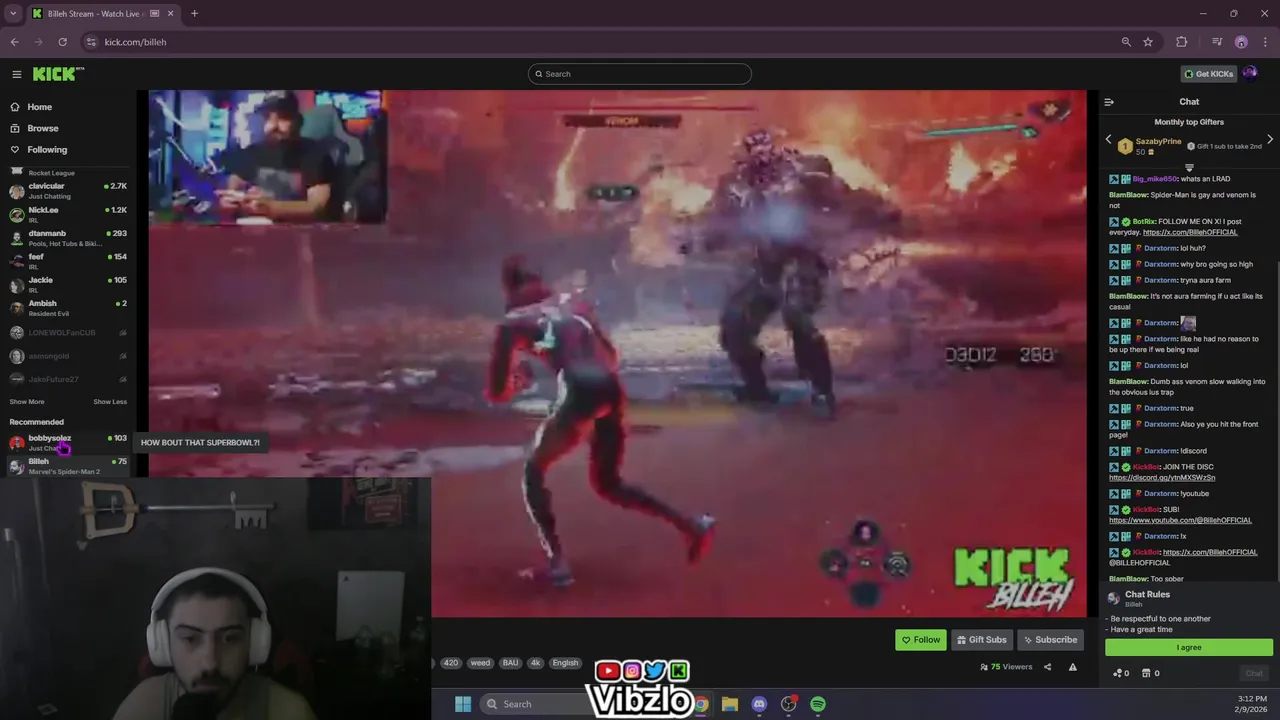This screenshot has width=1280, height=720.
Task: Open clavicular's Just Chatting stream
Action: (x=68, y=190)
